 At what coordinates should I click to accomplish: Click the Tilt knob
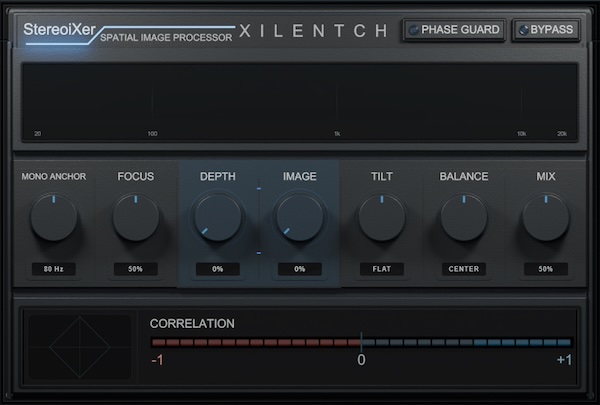(382, 217)
